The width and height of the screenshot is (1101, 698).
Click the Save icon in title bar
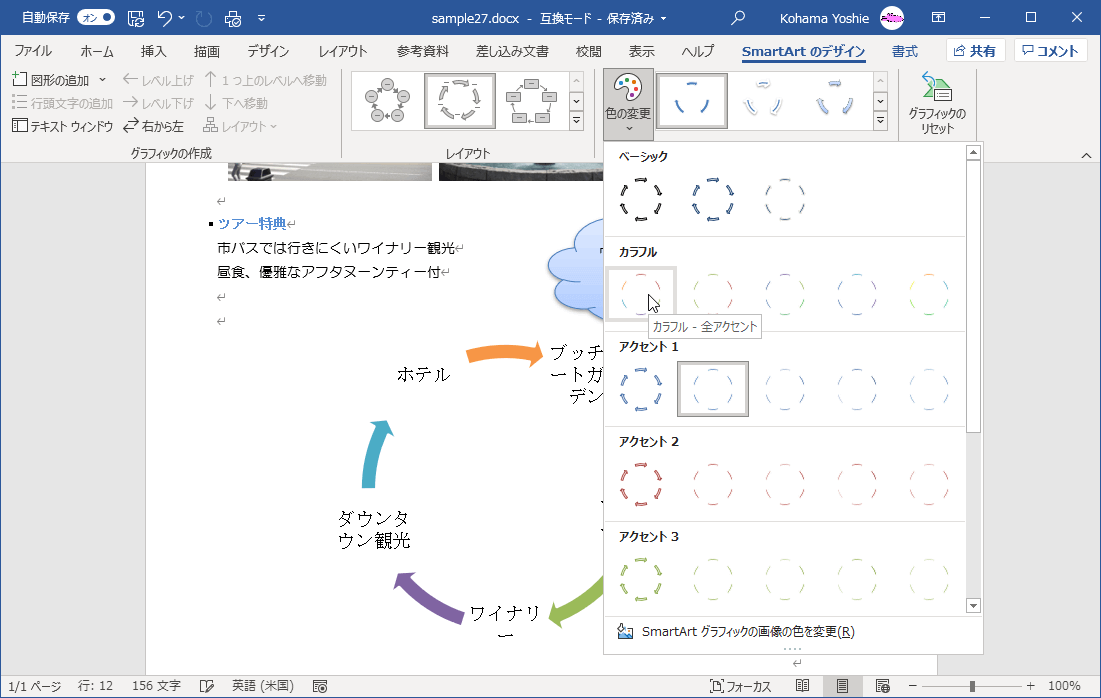pos(136,18)
